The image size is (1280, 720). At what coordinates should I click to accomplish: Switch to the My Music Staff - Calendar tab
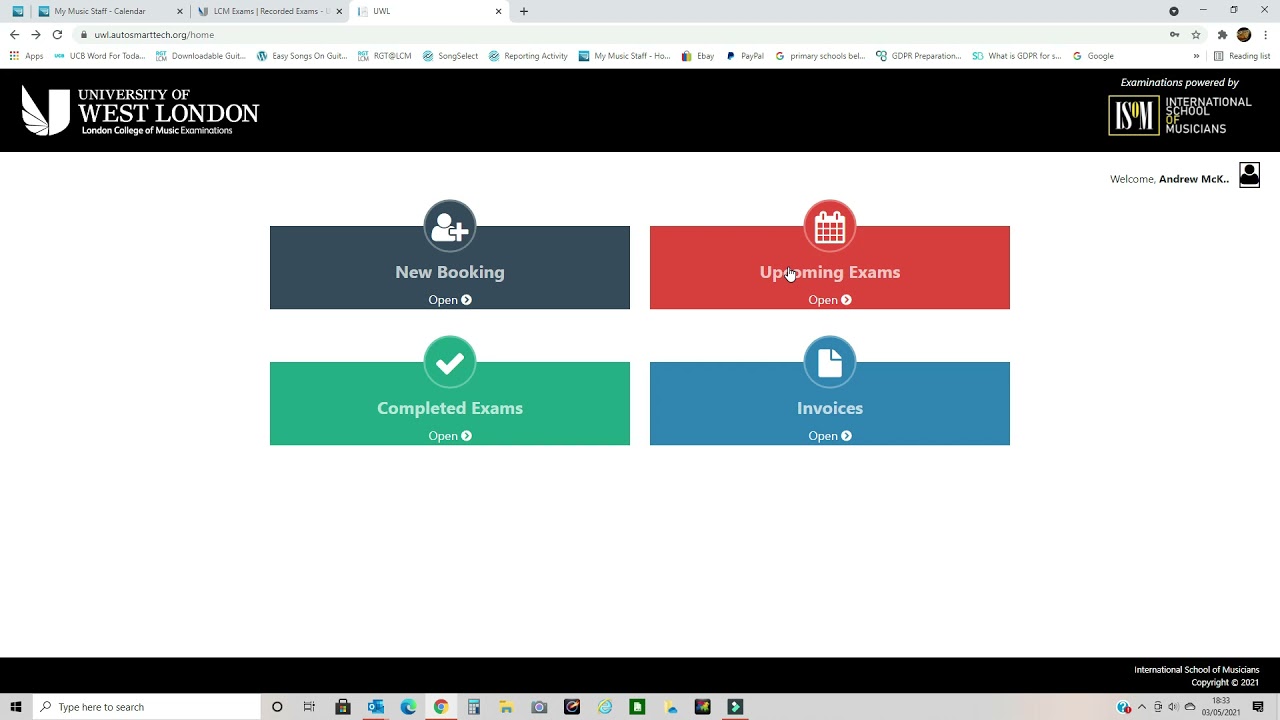pyautogui.click(x=110, y=11)
